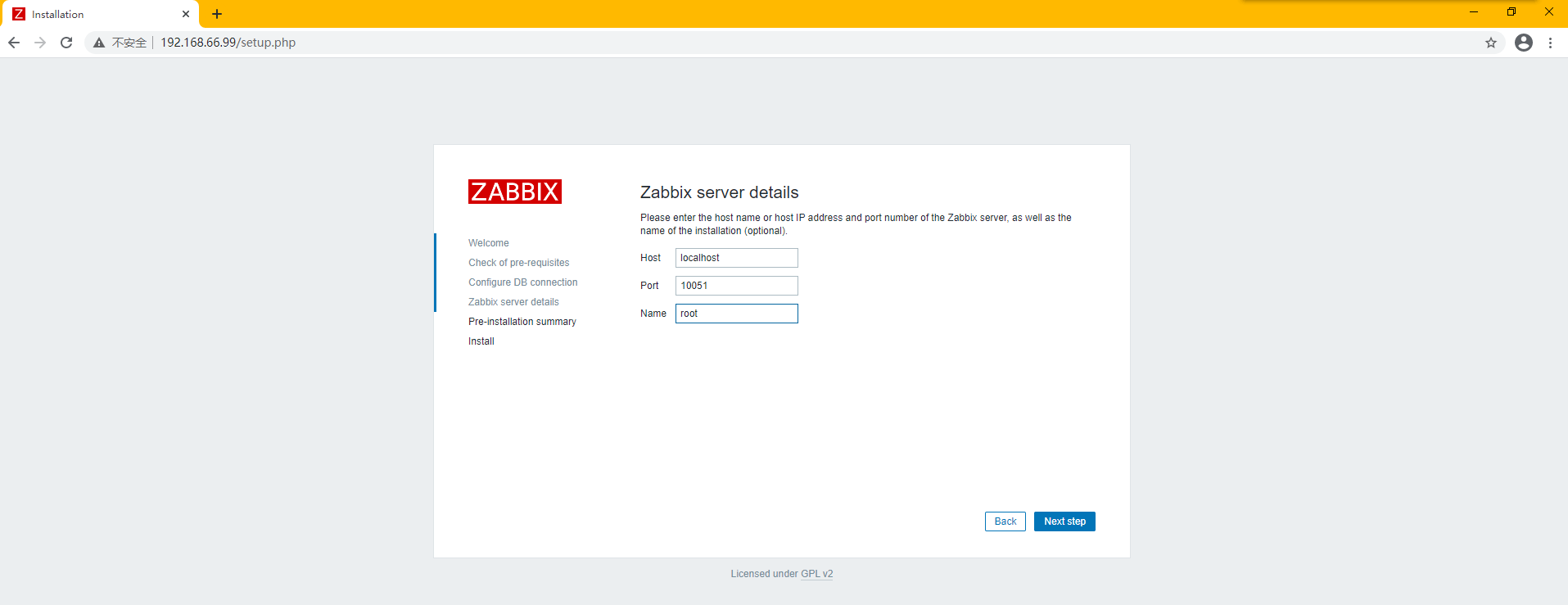Viewport: 1568px width, 605px height.
Task: Click the Back button
Action: coord(1005,521)
